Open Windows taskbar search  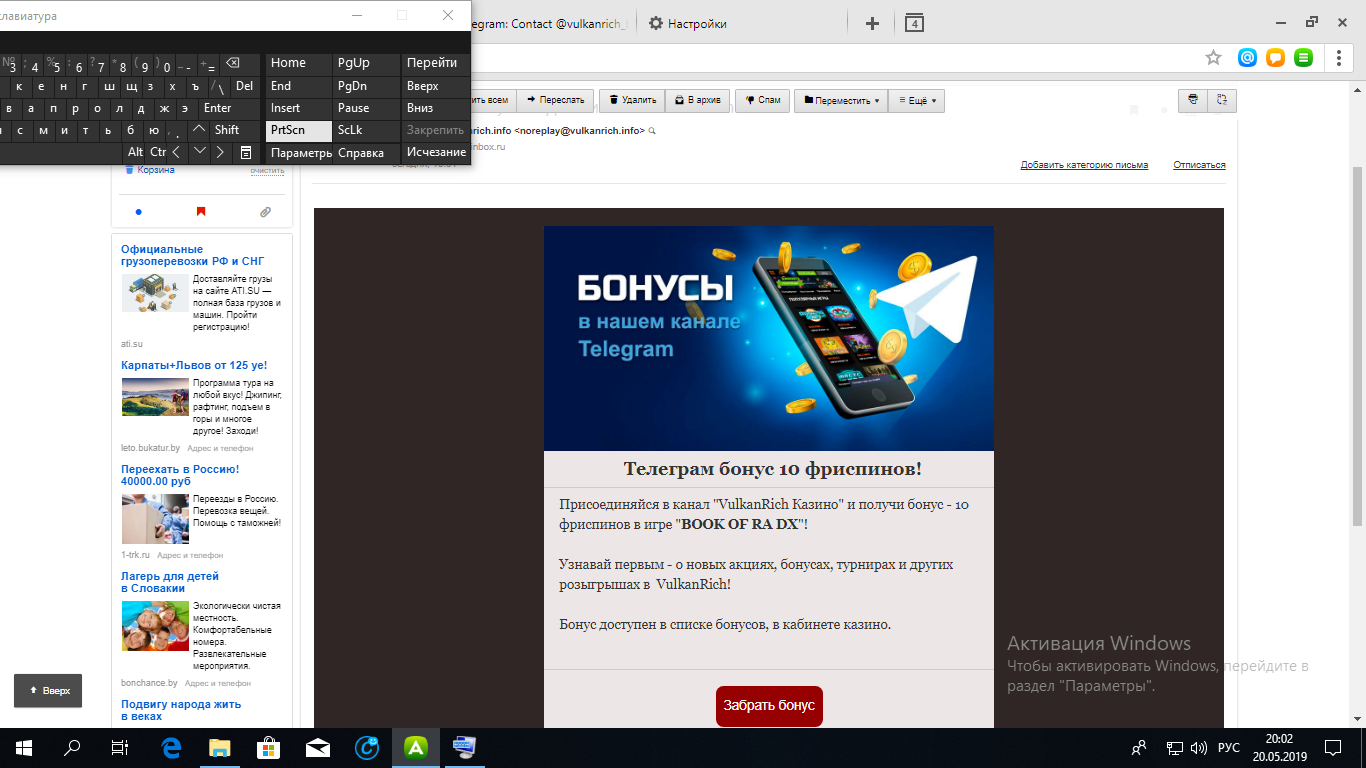click(x=72, y=747)
